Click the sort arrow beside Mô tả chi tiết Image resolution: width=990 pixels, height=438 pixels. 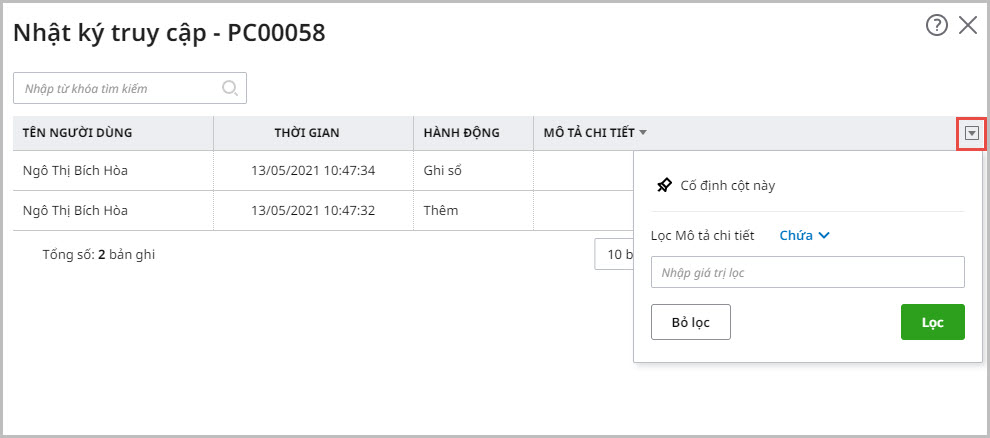coord(643,132)
